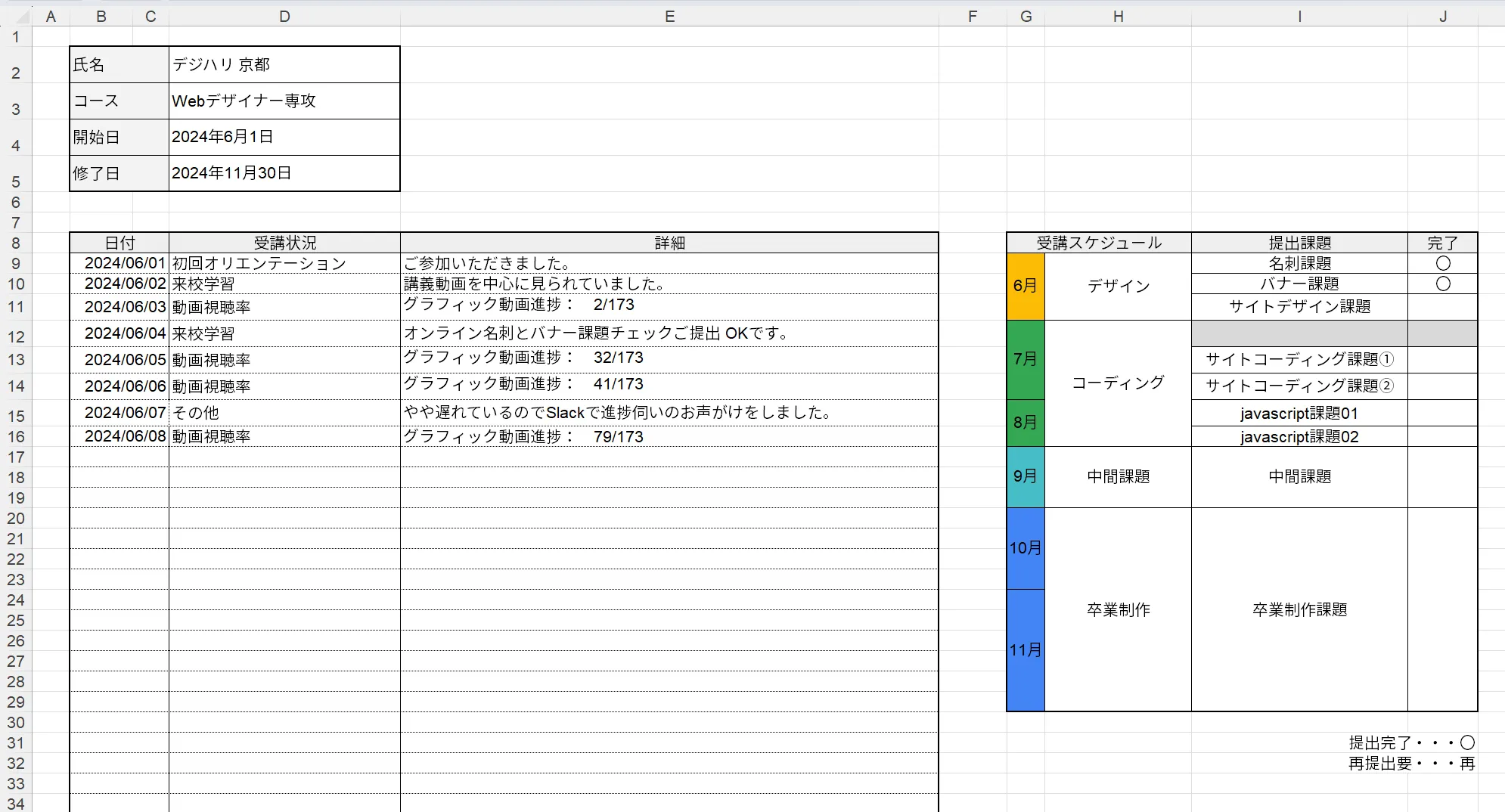The height and width of the screenshot is (812, 1505).
Task: Select date cell 2024/06/03
Action: click(119, 307)
